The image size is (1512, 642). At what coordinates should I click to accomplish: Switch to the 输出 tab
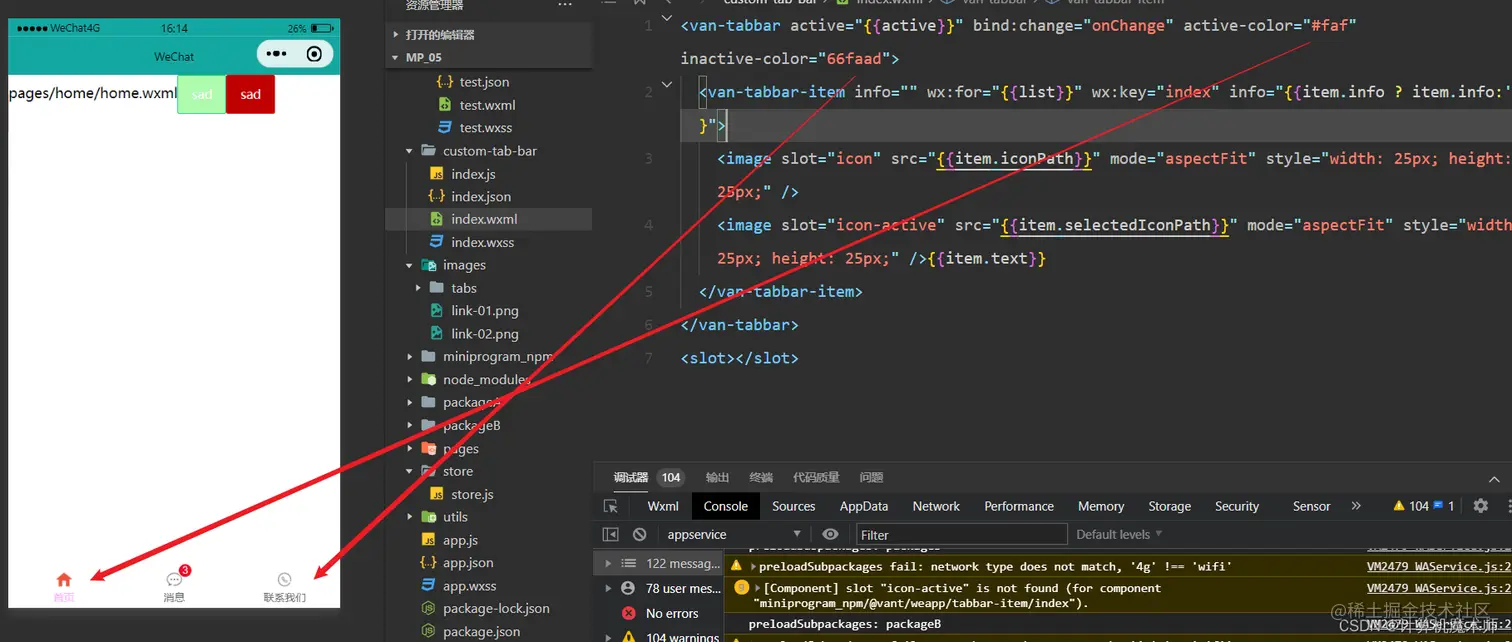coord(717,477)
